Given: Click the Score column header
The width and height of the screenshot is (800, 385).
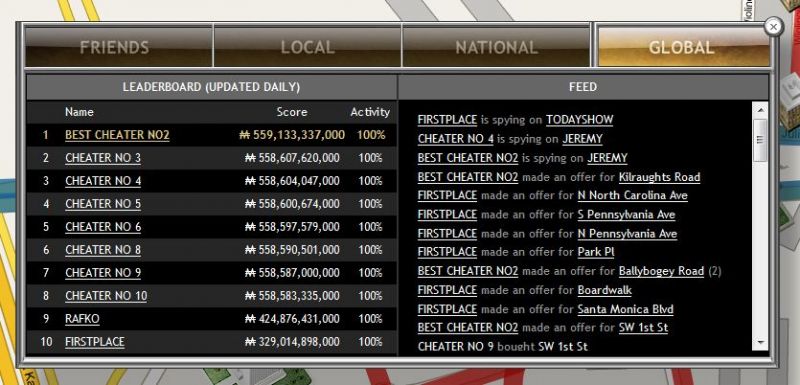Looking at the screenshot, I should coord(292,112).
